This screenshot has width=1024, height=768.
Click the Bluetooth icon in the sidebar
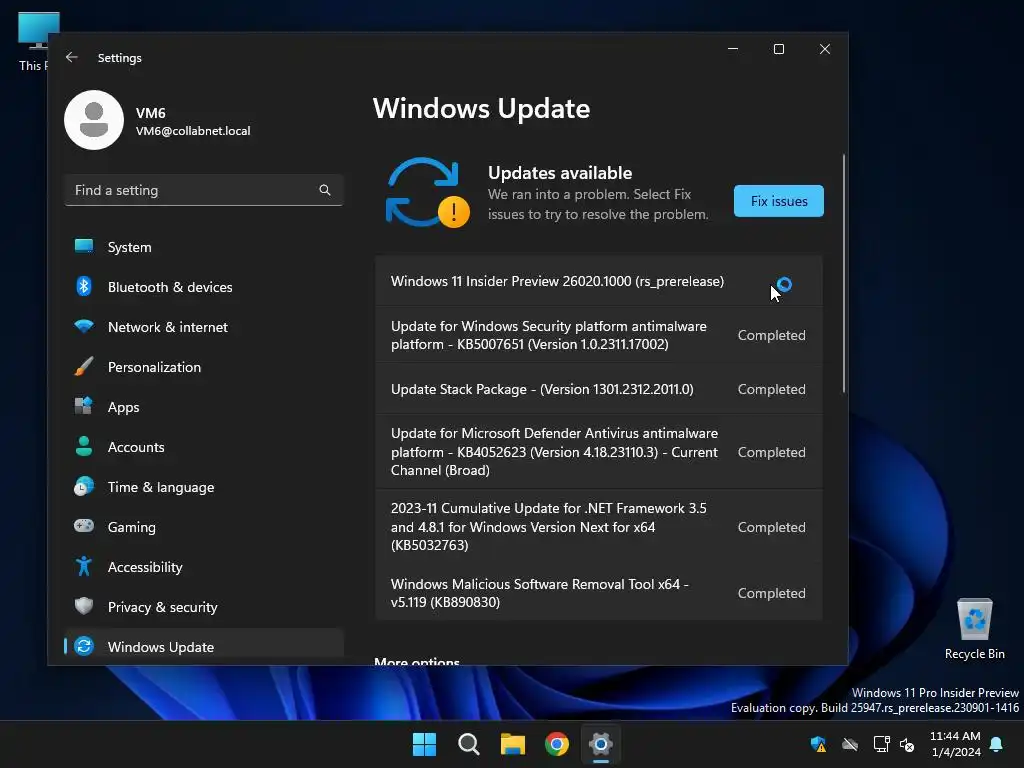[84, 286]
